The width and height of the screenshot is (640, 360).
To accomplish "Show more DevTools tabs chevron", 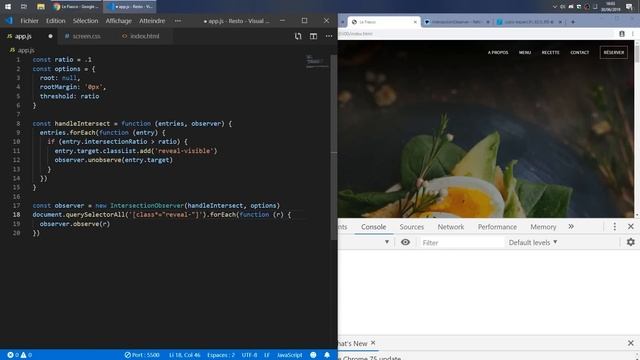I will (571, 227).
